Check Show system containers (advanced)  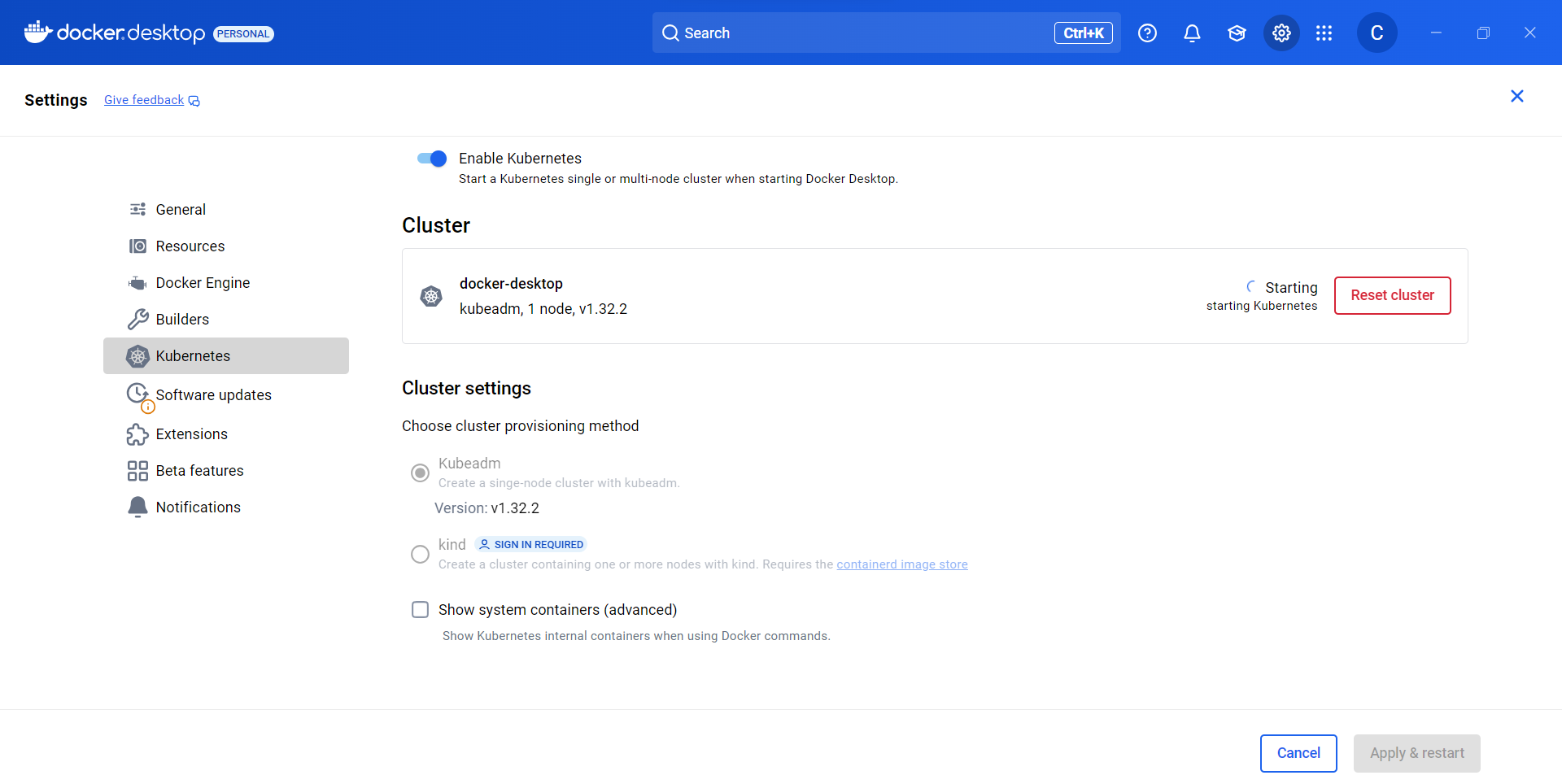(420, 610)
